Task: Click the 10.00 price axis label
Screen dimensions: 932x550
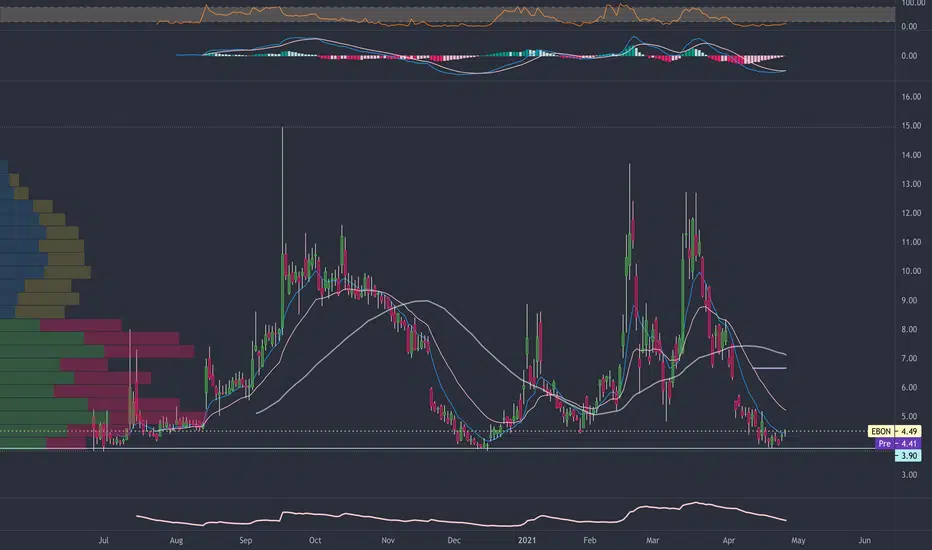Action: 911,271
